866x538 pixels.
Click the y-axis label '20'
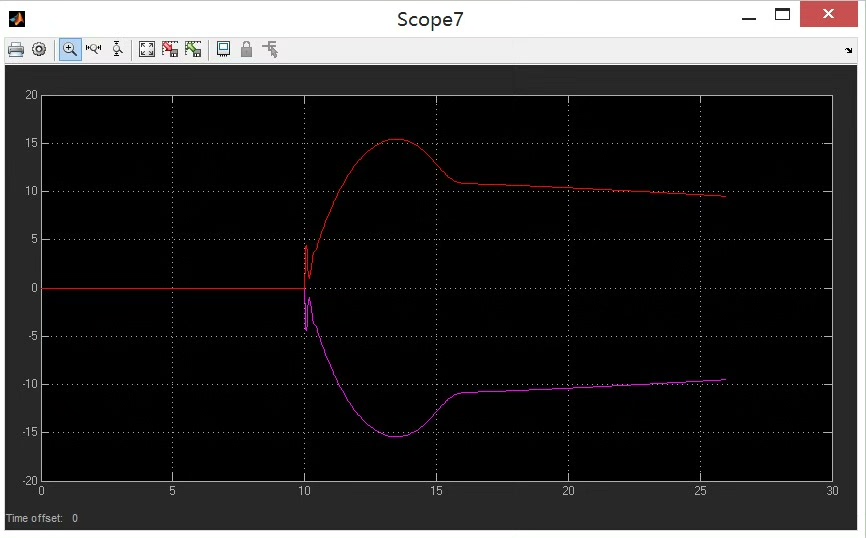[x=31, y=95]
